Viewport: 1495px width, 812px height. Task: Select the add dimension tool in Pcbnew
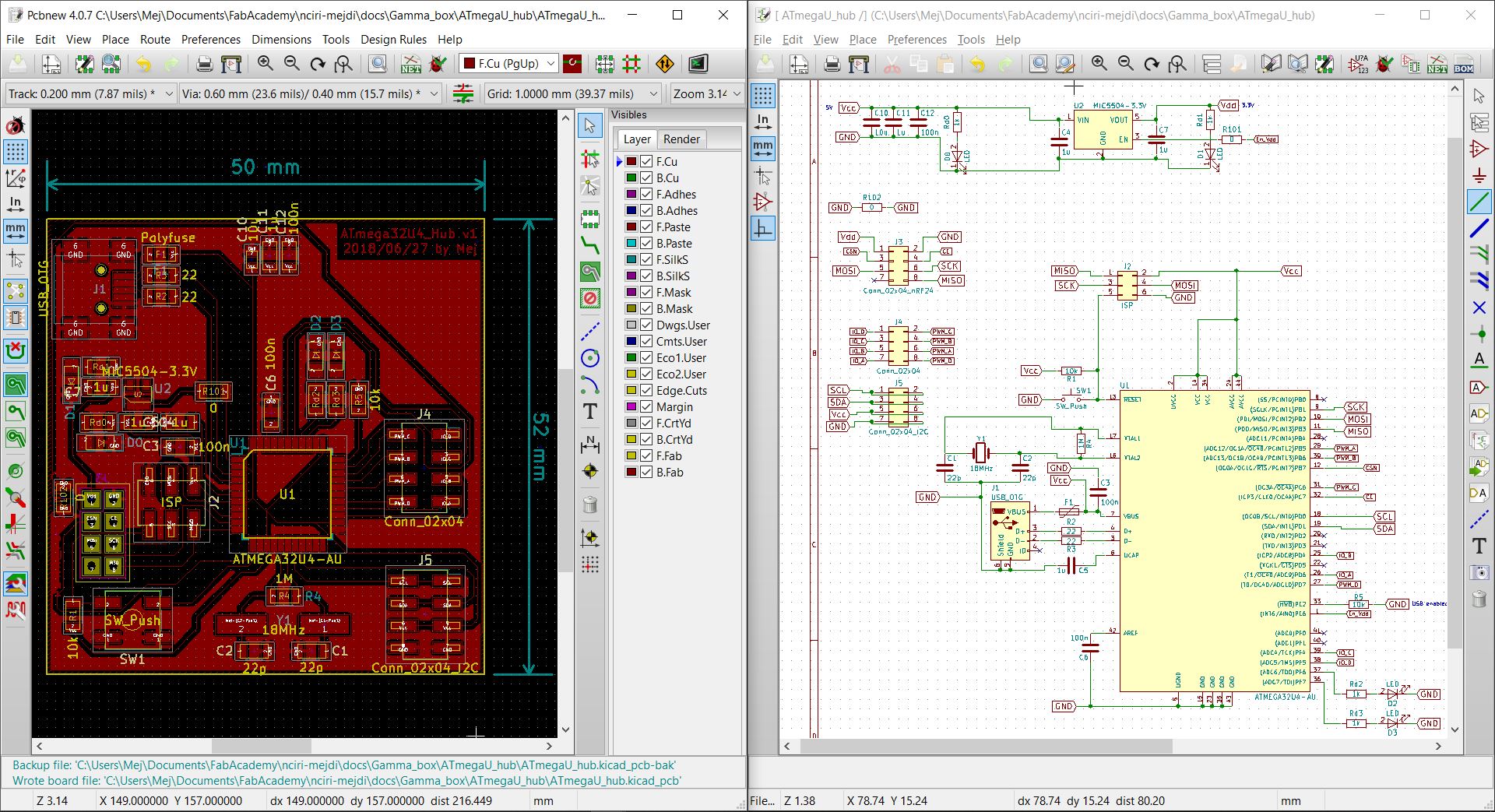point(590,445)
